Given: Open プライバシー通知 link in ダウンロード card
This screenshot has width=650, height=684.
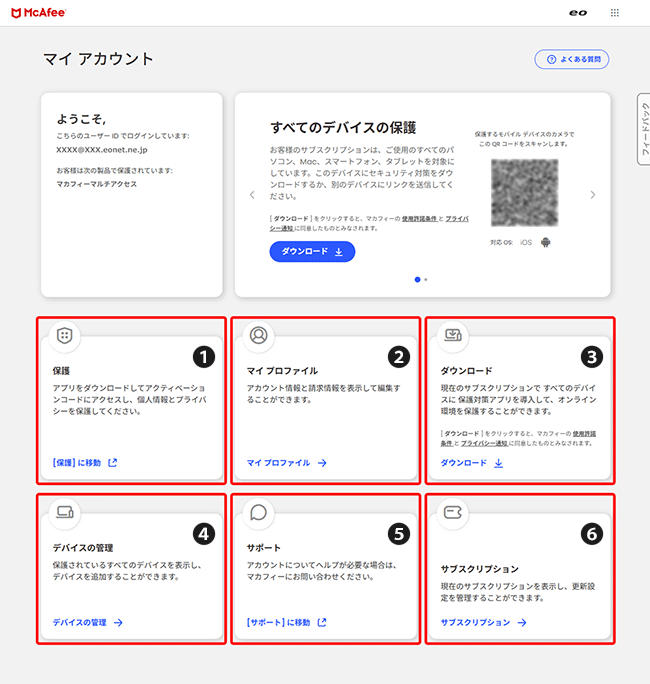Looking at the screenshot, I should [x=484, y=443].
